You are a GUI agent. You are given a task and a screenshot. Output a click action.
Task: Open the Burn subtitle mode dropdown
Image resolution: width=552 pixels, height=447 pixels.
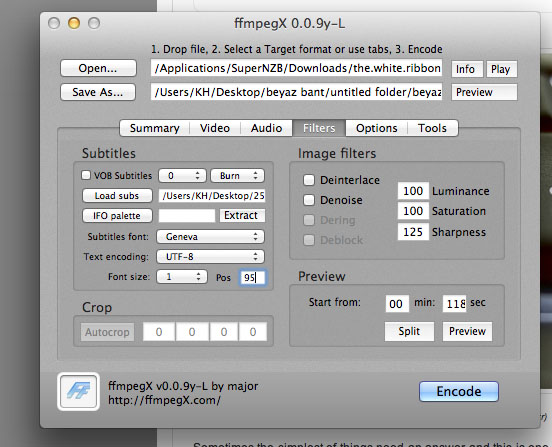[237, 175]
